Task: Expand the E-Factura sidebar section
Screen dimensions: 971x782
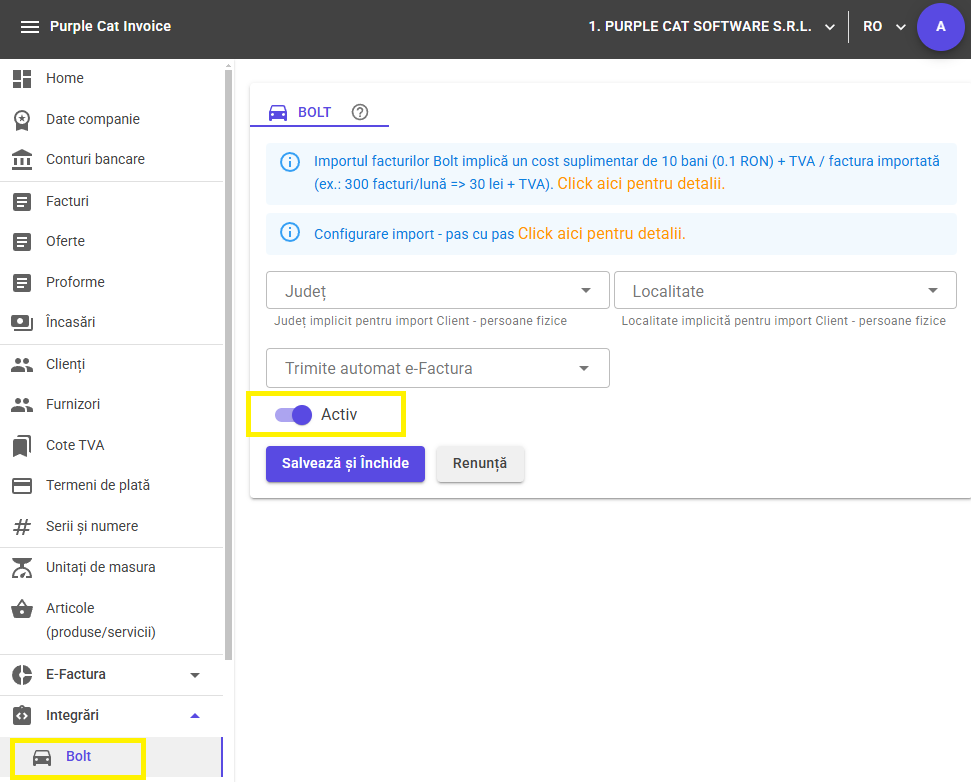Action: [111, 675]
